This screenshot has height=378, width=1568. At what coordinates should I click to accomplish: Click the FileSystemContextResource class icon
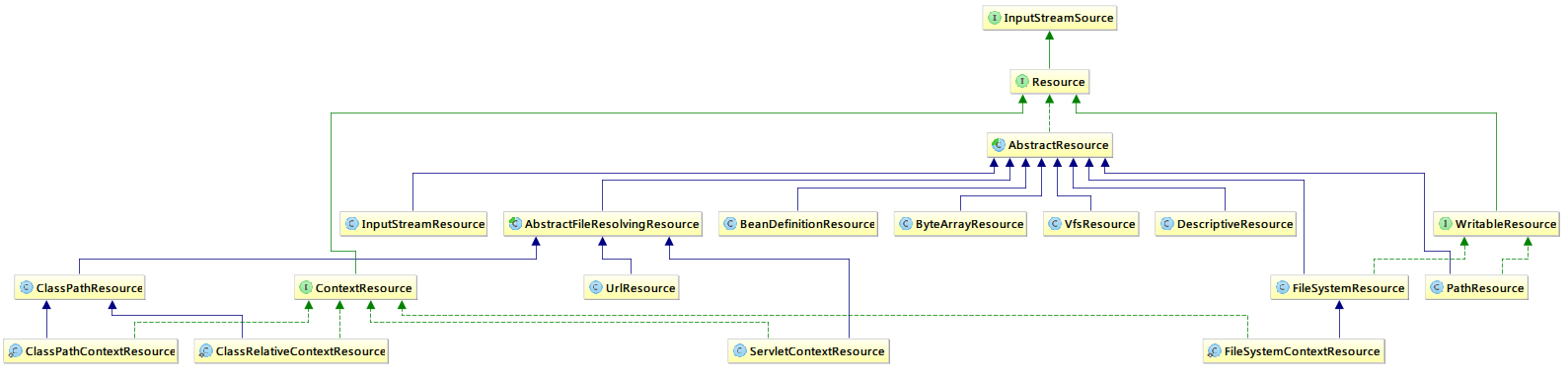coord(1214,351)
